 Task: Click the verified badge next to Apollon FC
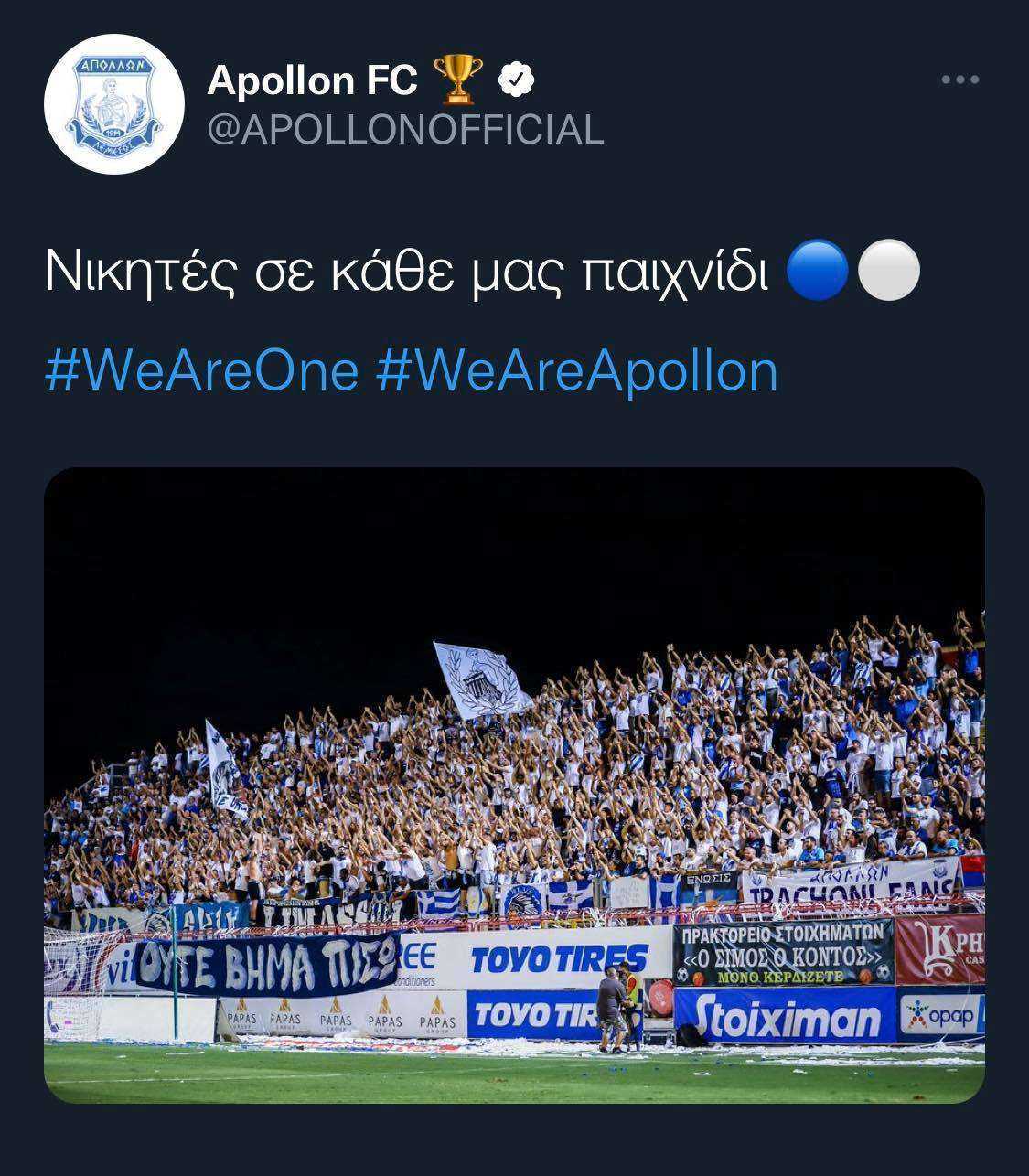pos(517,80)
